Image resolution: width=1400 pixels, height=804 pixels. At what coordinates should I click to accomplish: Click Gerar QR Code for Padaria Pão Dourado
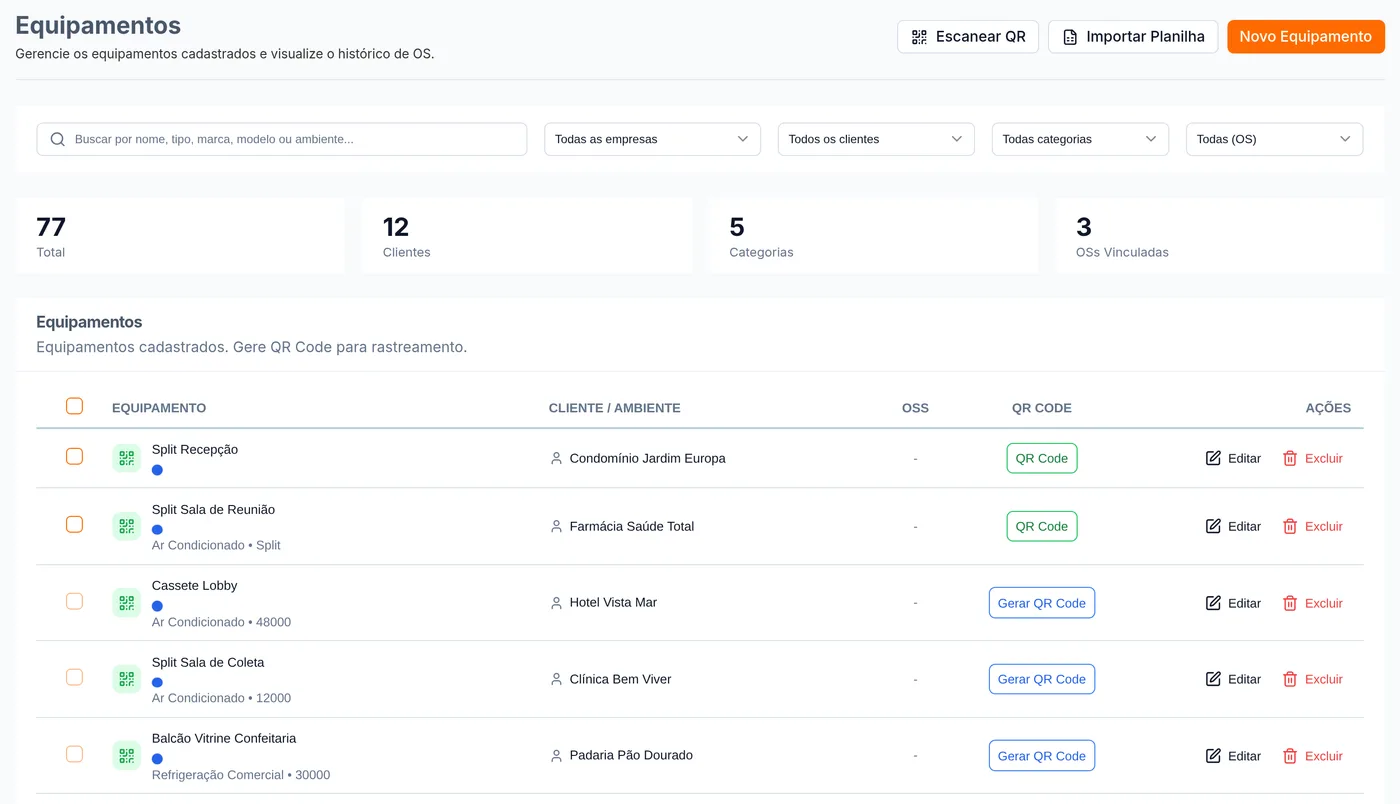pyautogui.click(x=1042, y=756)
